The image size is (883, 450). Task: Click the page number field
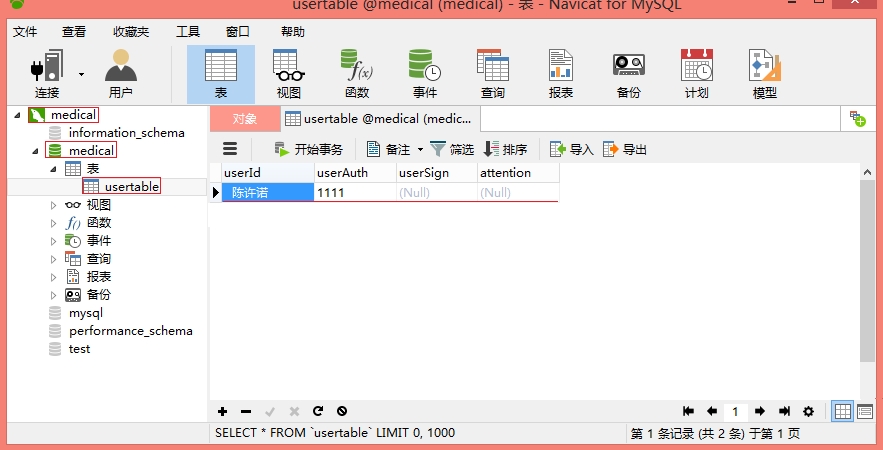tap(735, 412)
